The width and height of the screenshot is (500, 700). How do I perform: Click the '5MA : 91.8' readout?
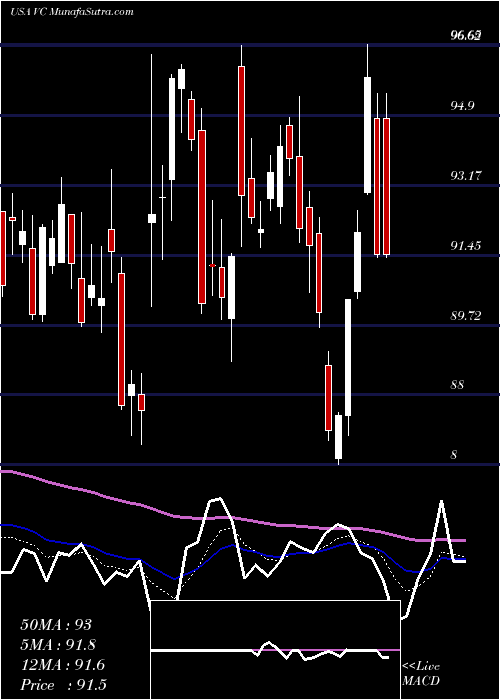(x=58, y=645)
